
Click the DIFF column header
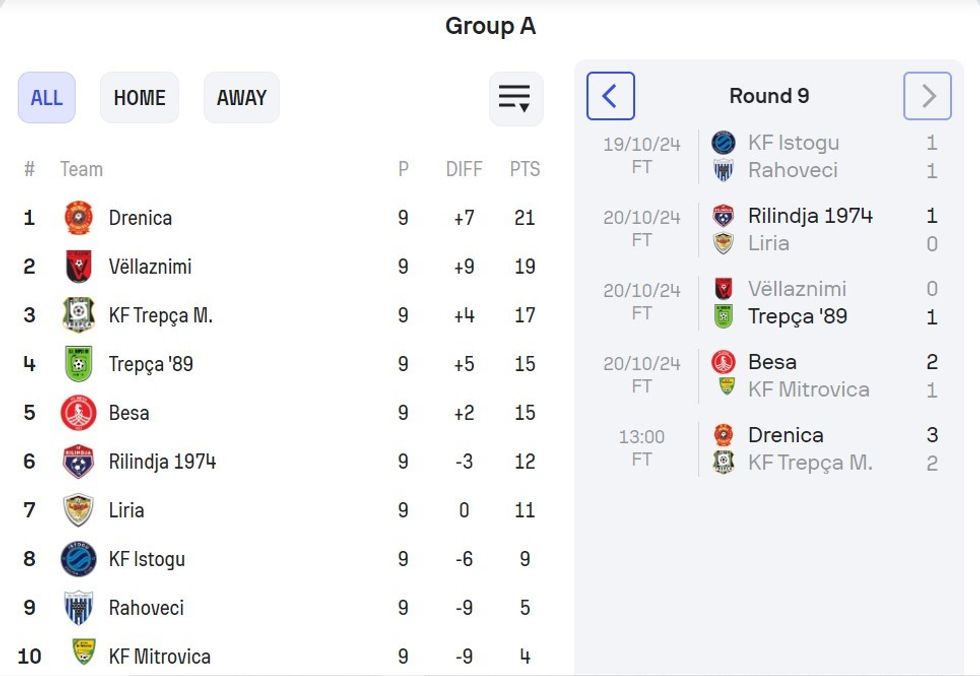[x=464, y=169]
